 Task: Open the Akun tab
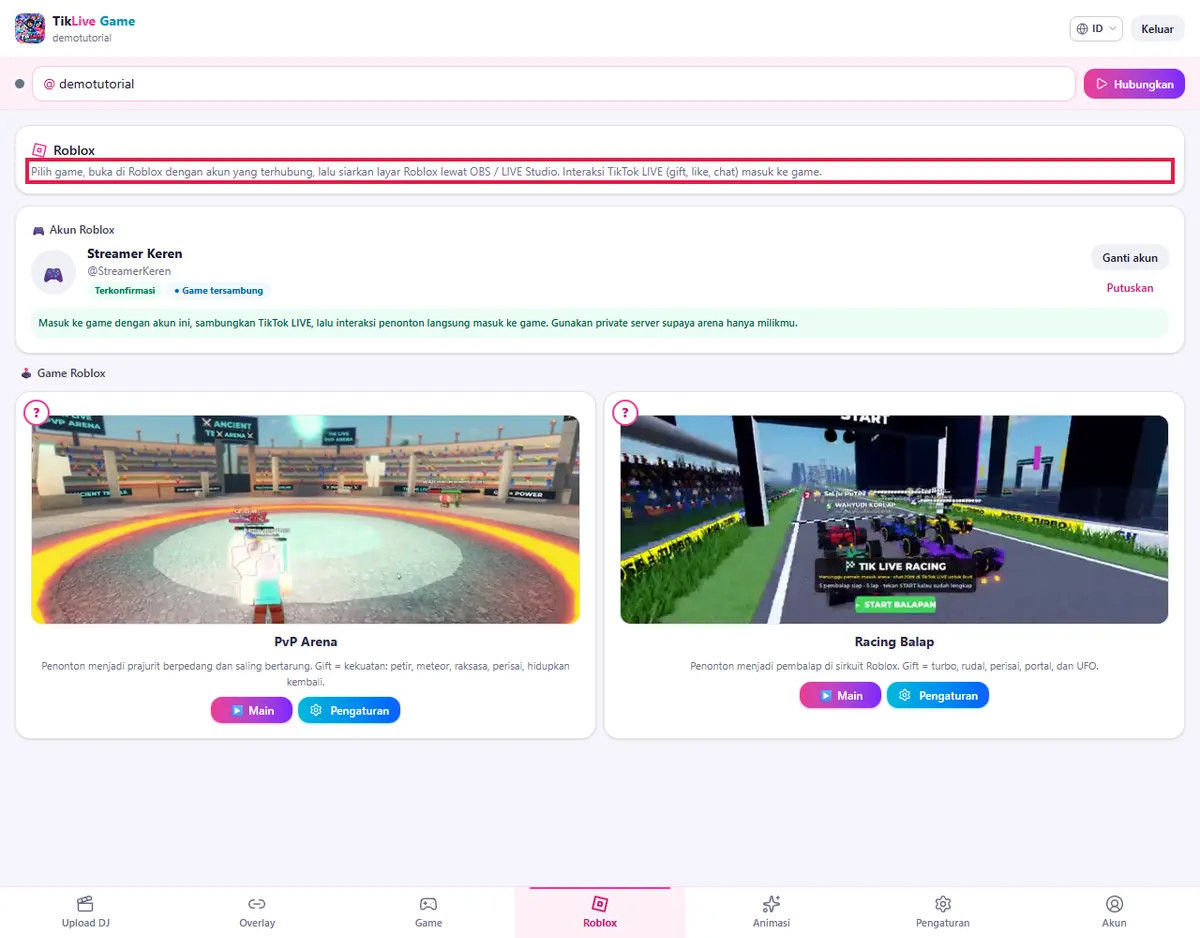[x=1114, y=911]
